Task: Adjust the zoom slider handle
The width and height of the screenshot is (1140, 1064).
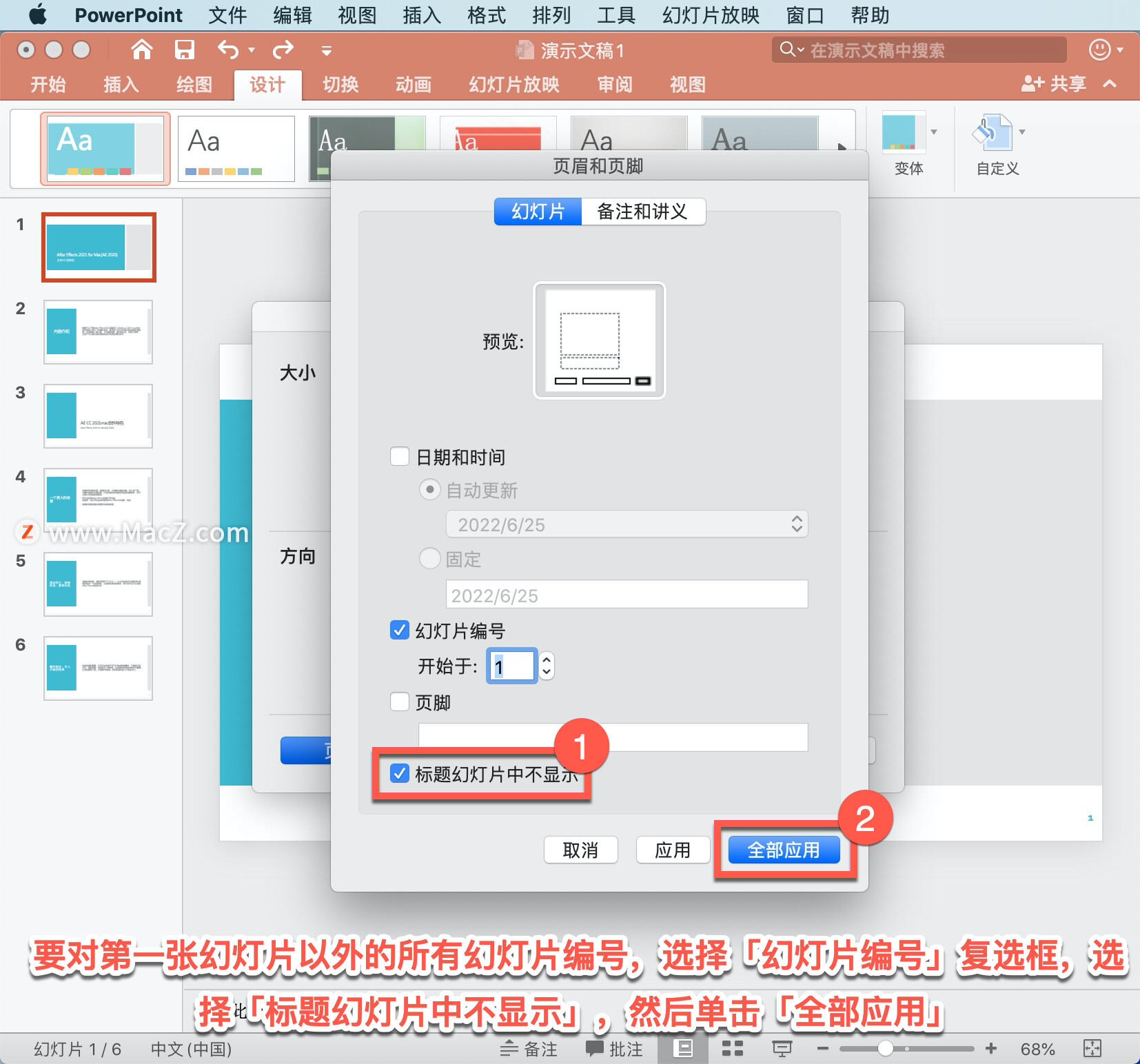Action: coord(886,1049)
